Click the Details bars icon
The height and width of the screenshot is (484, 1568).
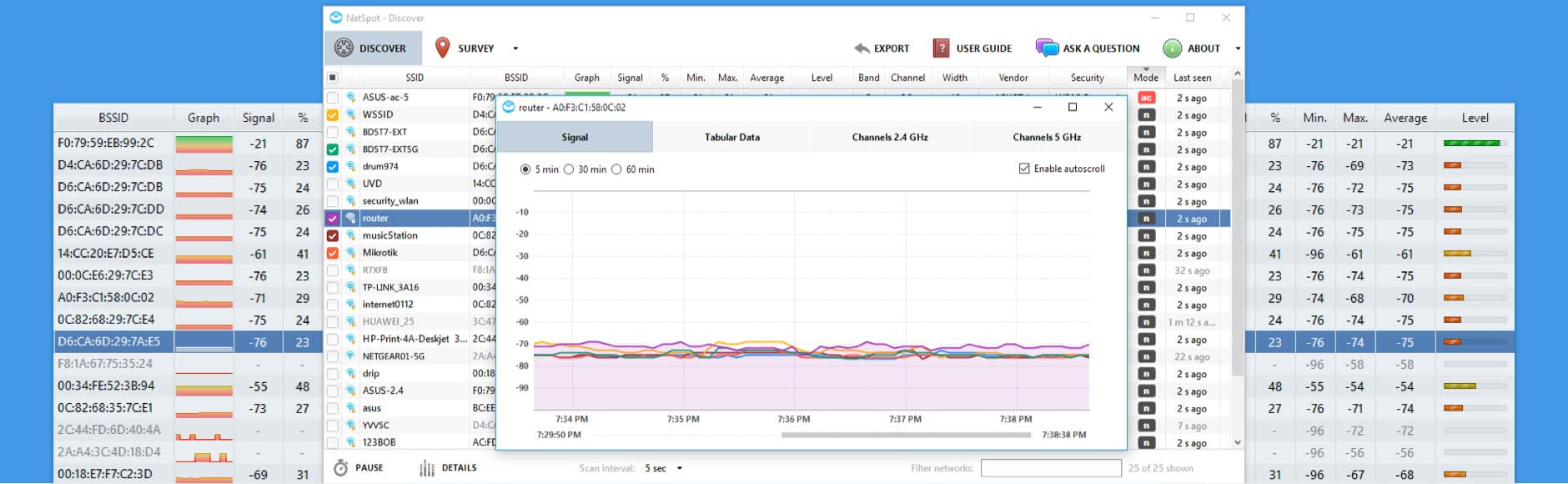click(x=427, y=468)
